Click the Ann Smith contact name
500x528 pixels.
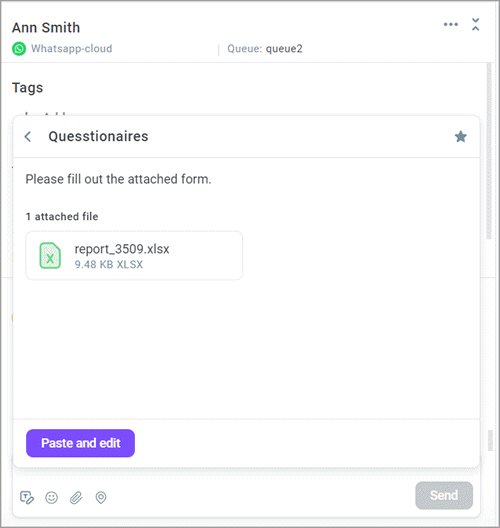[x=46, y=28]
